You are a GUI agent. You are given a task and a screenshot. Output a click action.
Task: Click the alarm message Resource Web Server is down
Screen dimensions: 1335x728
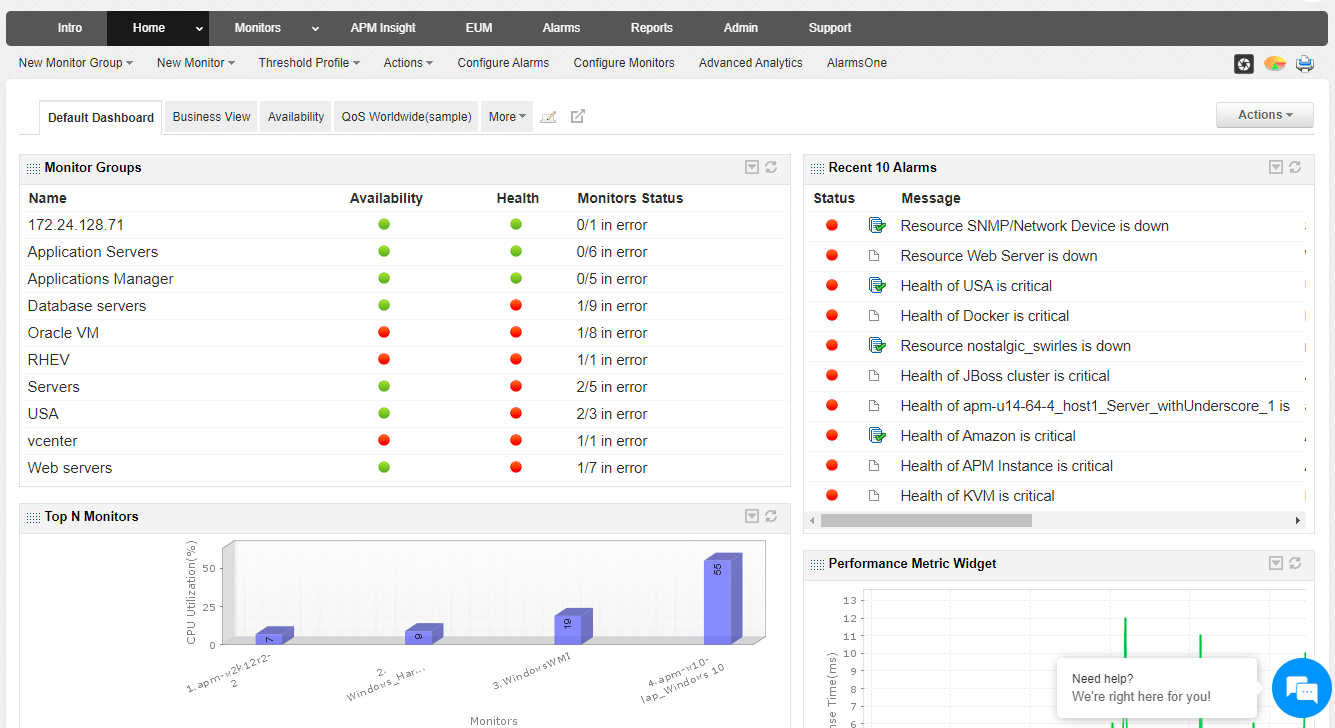(998, 256)
